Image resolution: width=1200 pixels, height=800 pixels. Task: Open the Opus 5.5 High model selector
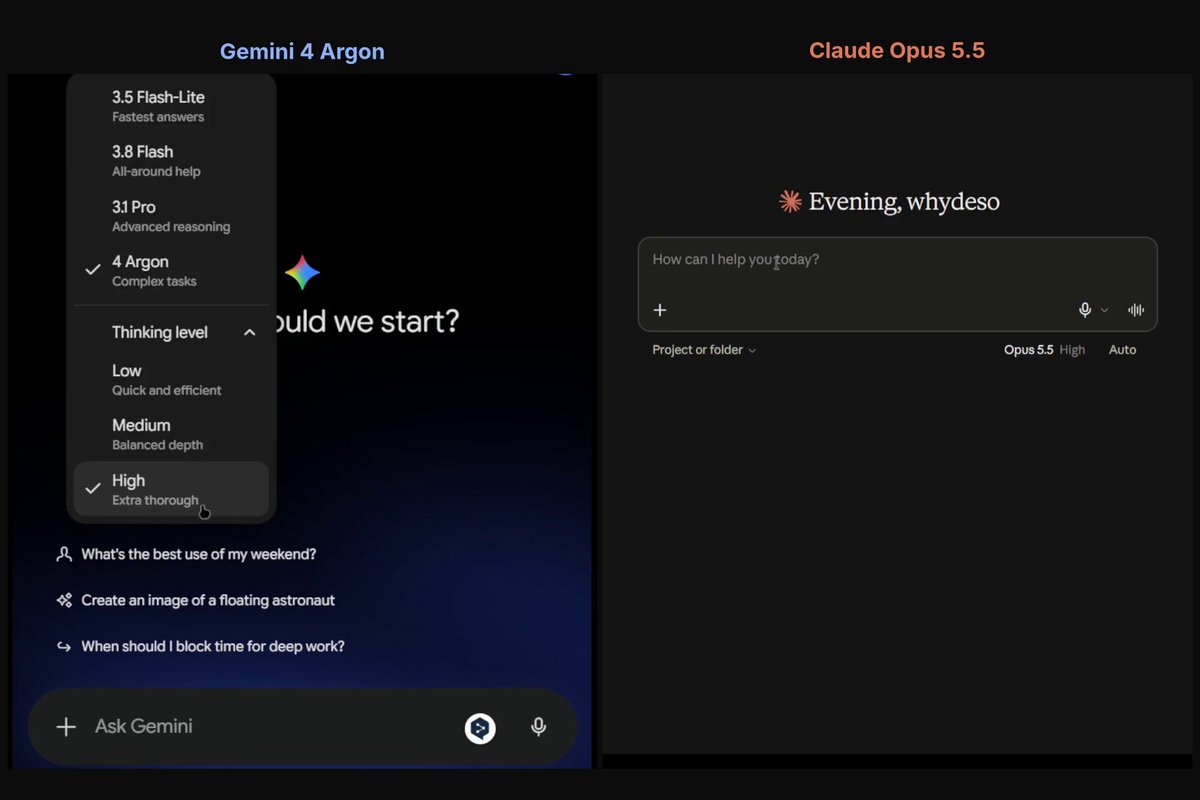click(x=1044, y=350)
